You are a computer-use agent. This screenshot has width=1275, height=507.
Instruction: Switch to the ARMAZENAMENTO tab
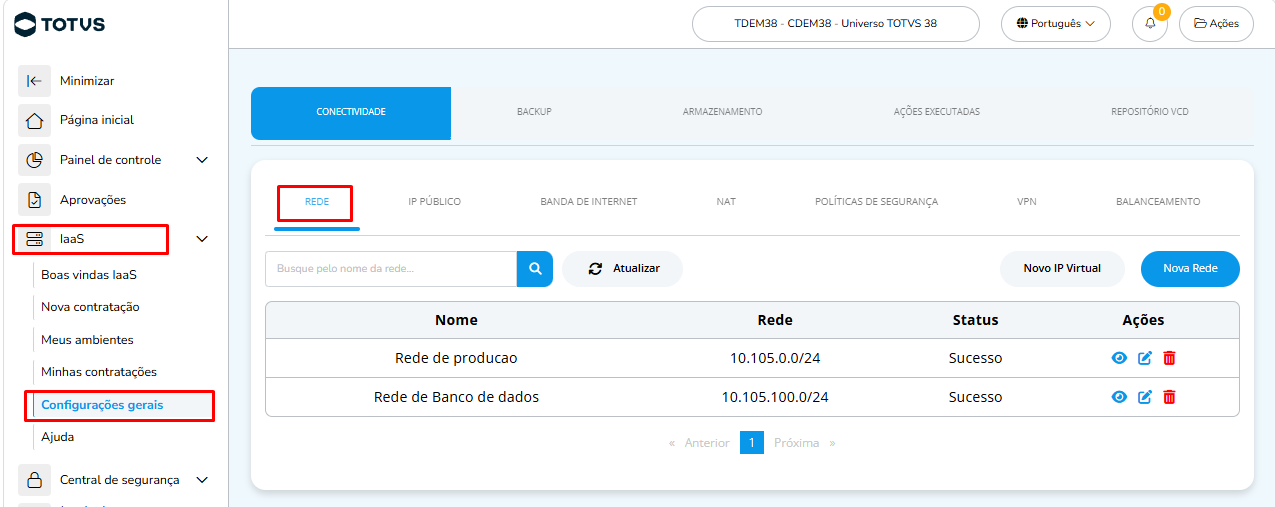coord(723,113)
